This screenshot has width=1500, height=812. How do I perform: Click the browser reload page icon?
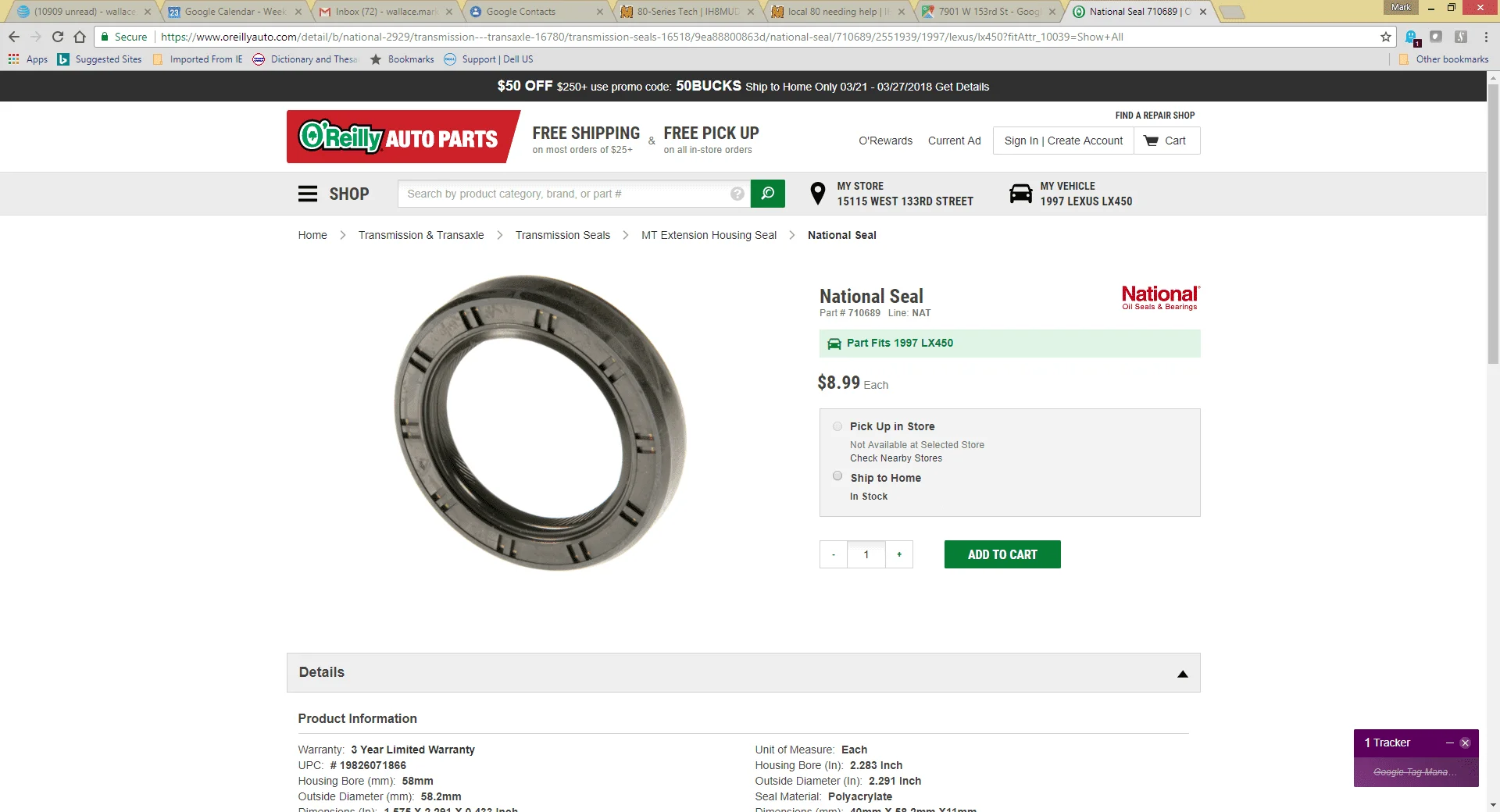click(x=58, y=37)
